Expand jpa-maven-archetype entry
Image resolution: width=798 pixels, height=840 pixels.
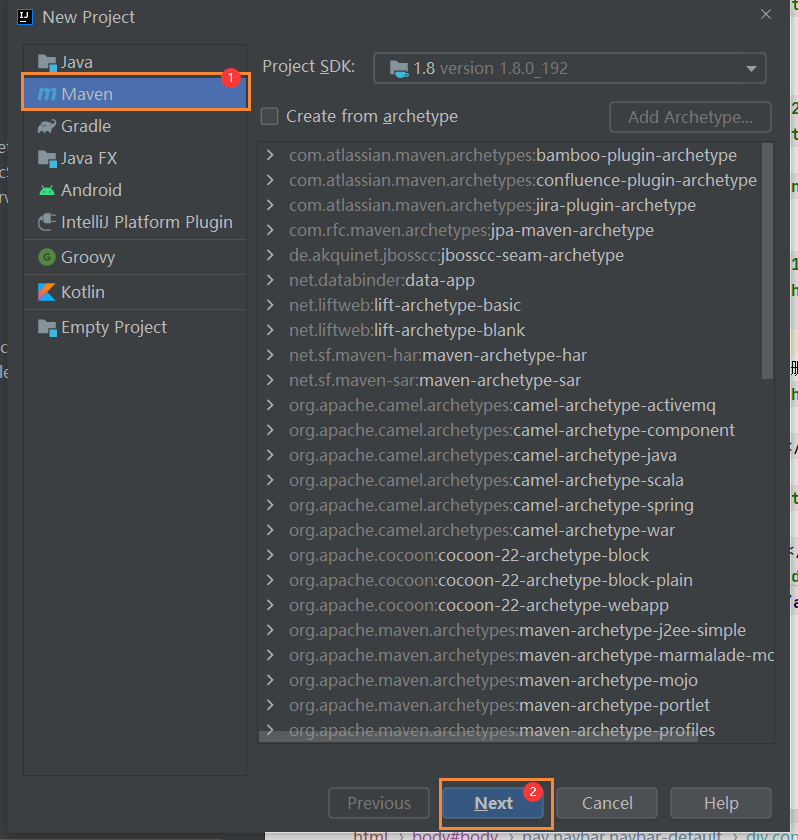point(270,230)
